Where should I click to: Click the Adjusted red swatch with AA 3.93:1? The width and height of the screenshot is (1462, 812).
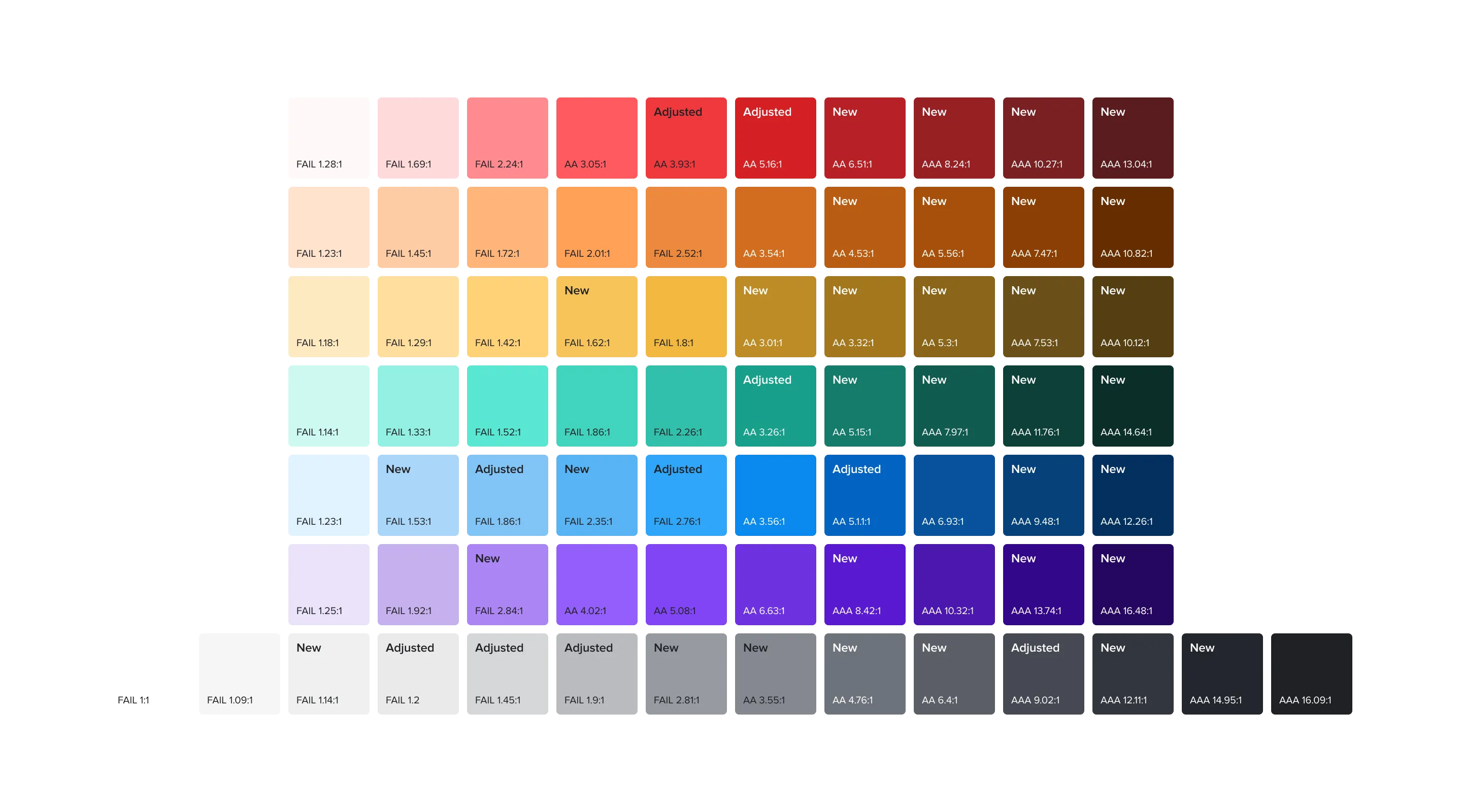click(686, 138)
